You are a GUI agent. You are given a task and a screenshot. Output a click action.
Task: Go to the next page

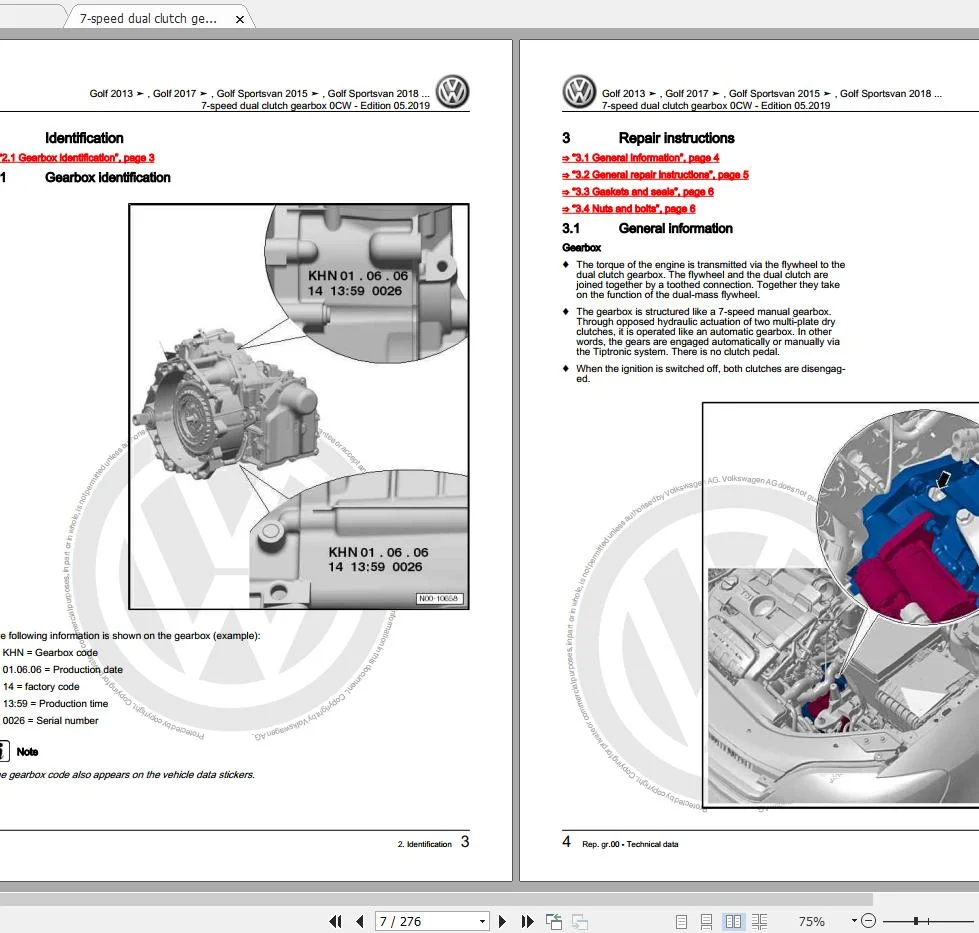pyautogui.click(x=503, y=921)
